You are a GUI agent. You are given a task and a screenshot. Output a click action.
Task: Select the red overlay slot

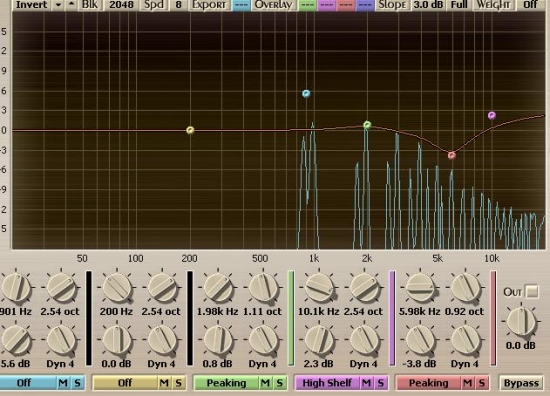(x=346, y=5)
